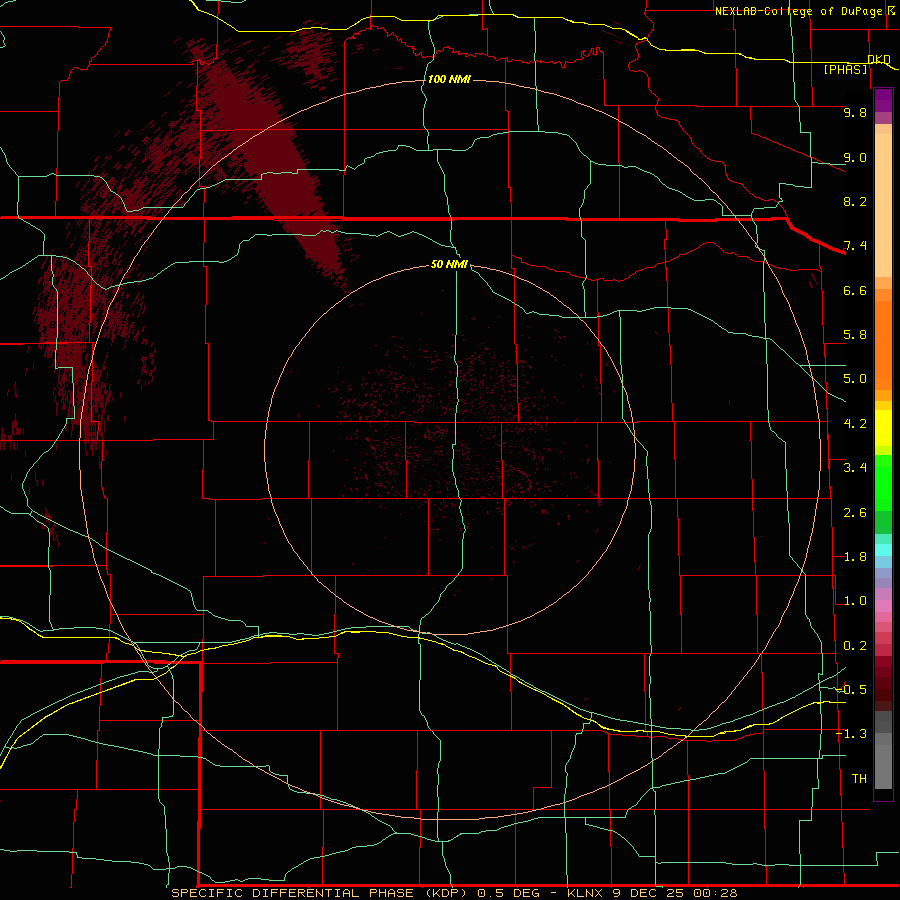Screen dimensions: 900x900
Task: Click the TH threshold label on scale
Action: pyautogui.click(x=859, y=779)
